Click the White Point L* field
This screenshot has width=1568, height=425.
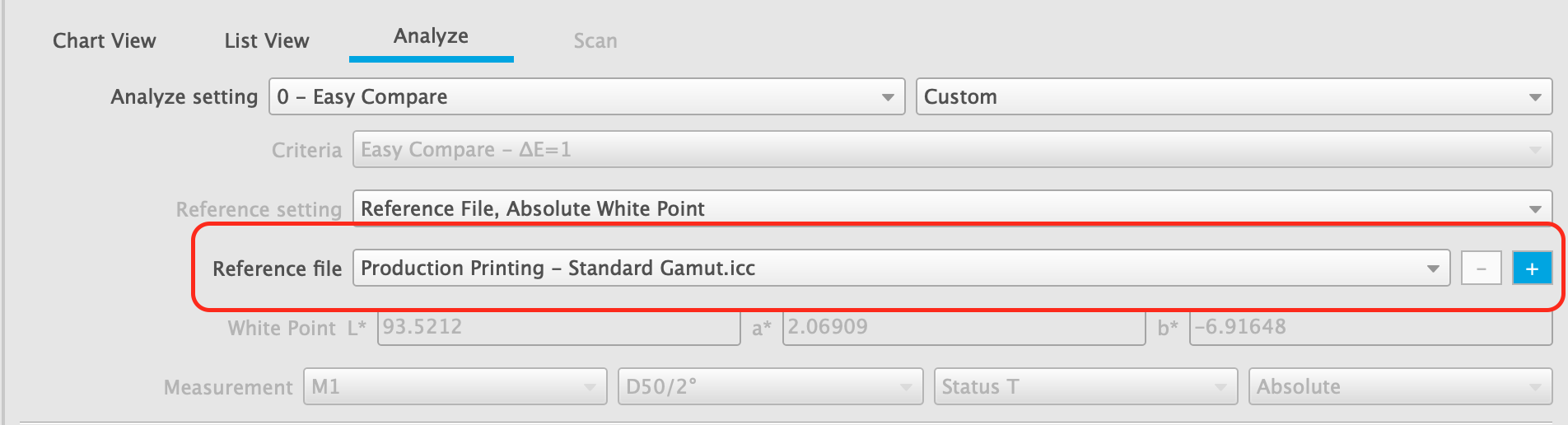point(559,328)
